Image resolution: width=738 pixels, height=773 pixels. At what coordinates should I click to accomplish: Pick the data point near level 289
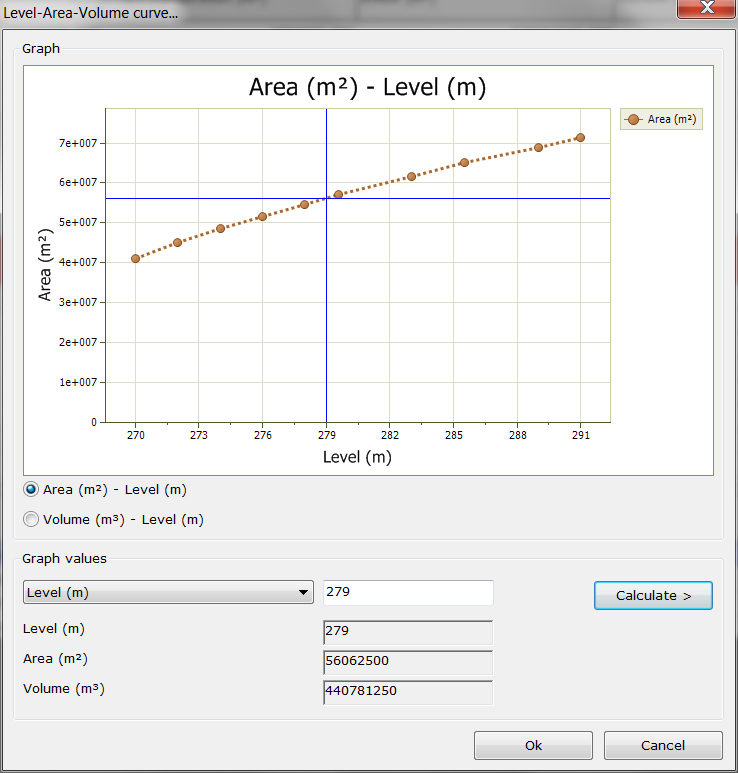click(x=538, y=148)
